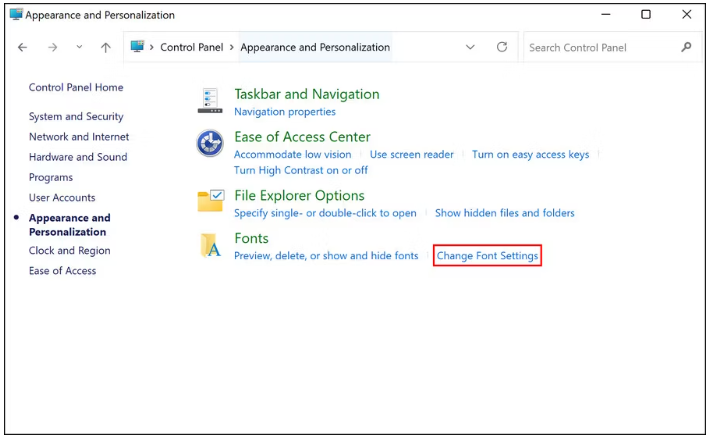710x438 pixels.
Task: Expand the address bar history dropdown
Action: (x=470, y=47)
